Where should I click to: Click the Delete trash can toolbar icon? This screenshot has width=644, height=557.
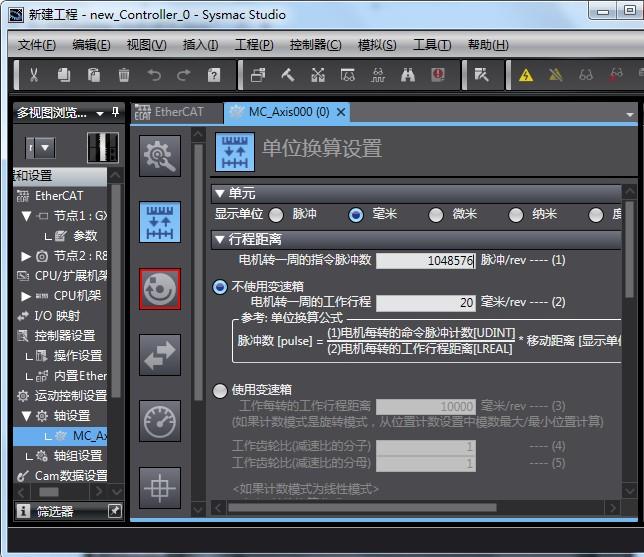(124, 75)
